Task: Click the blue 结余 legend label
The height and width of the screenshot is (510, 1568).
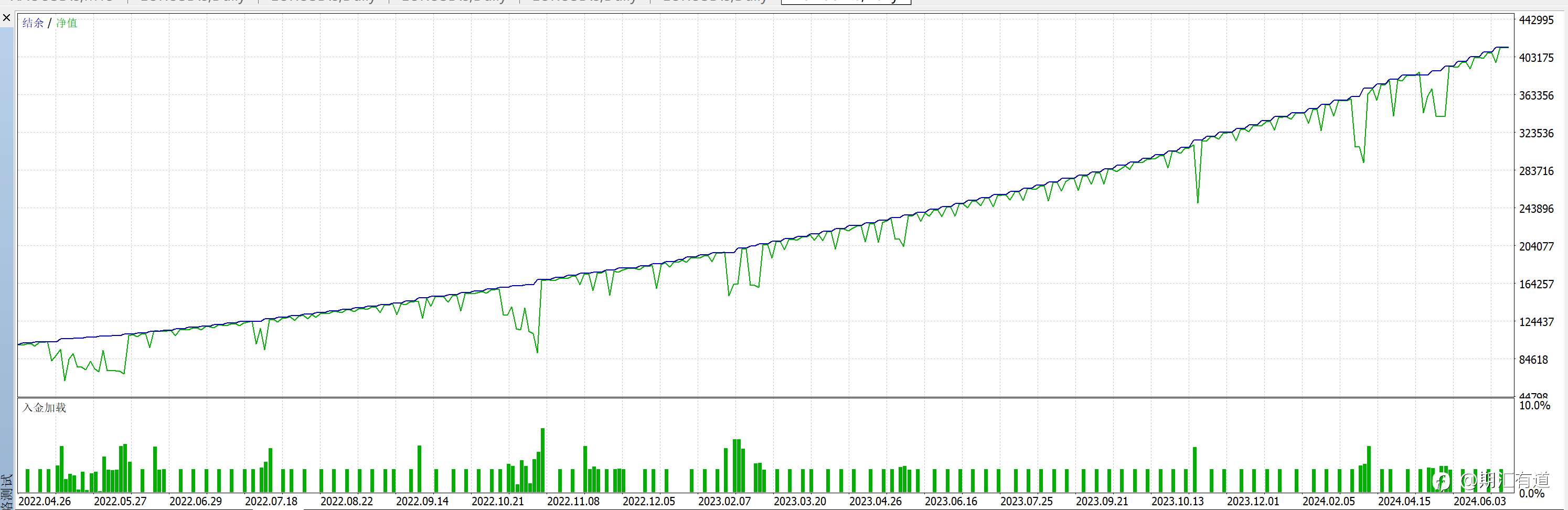Action: (x=33, y=23)
